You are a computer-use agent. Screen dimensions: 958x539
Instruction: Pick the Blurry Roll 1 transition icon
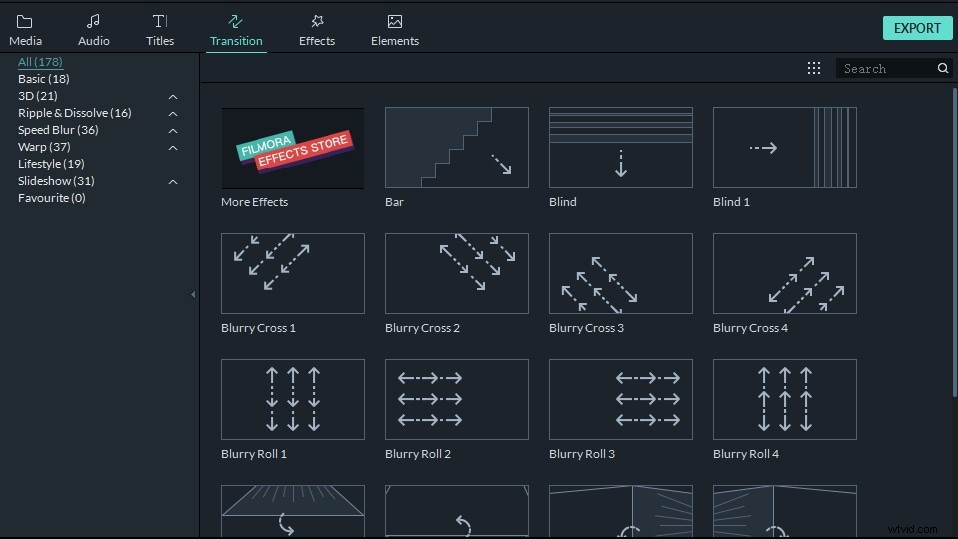tap(293, 400)
